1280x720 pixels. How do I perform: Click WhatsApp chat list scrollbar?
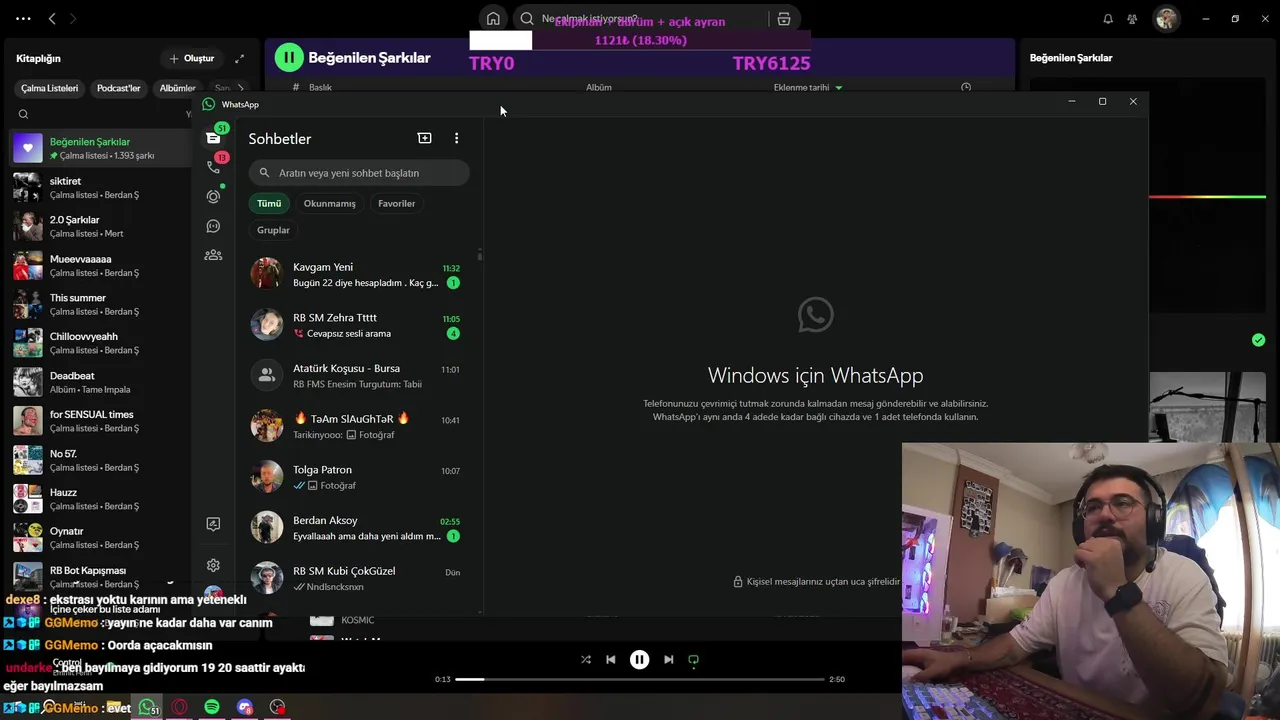pyautogui.click(x=480, y=255)
